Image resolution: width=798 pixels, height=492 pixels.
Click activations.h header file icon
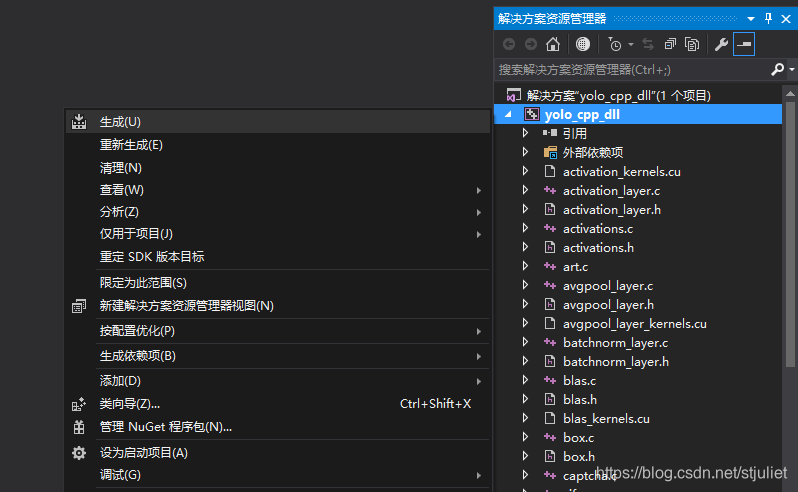550,248
